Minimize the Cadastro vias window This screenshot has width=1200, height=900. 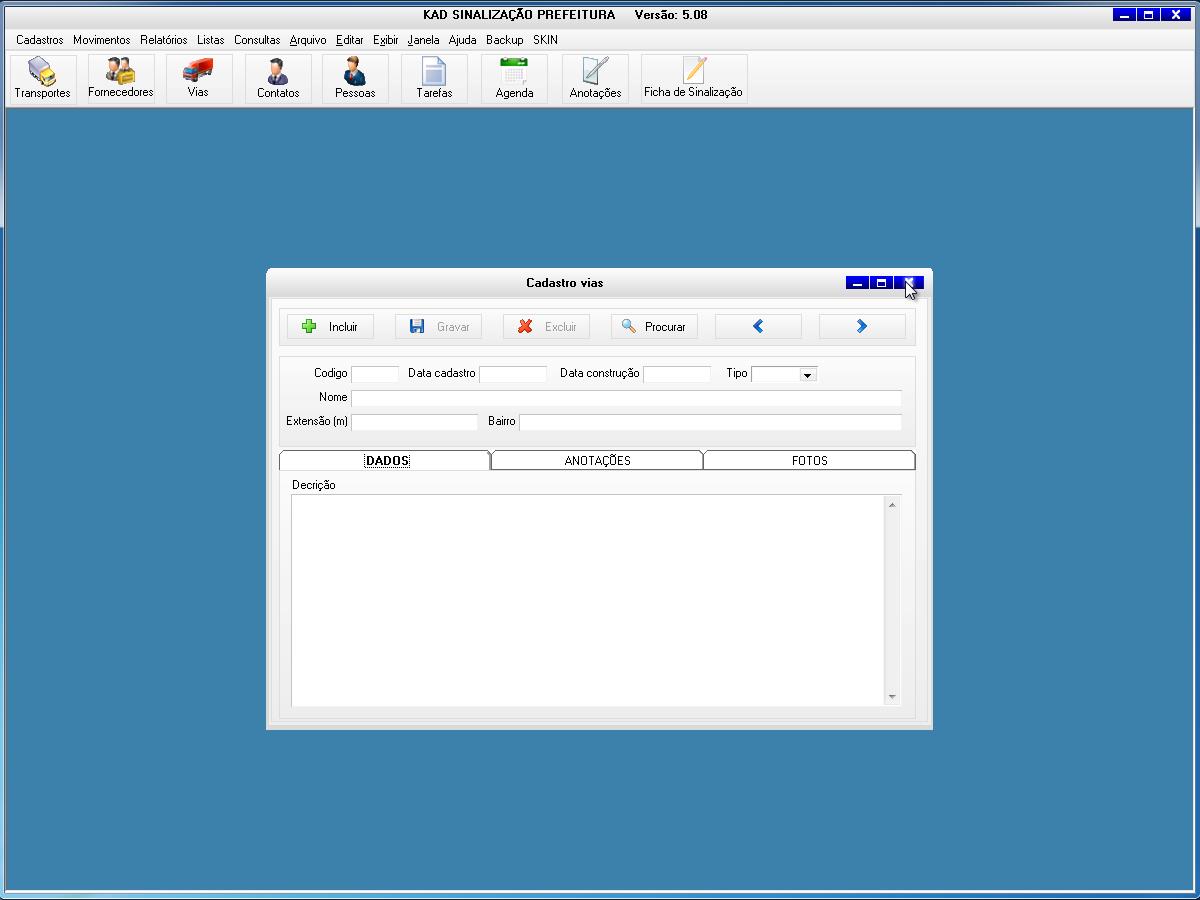click(x=857, y=283)
